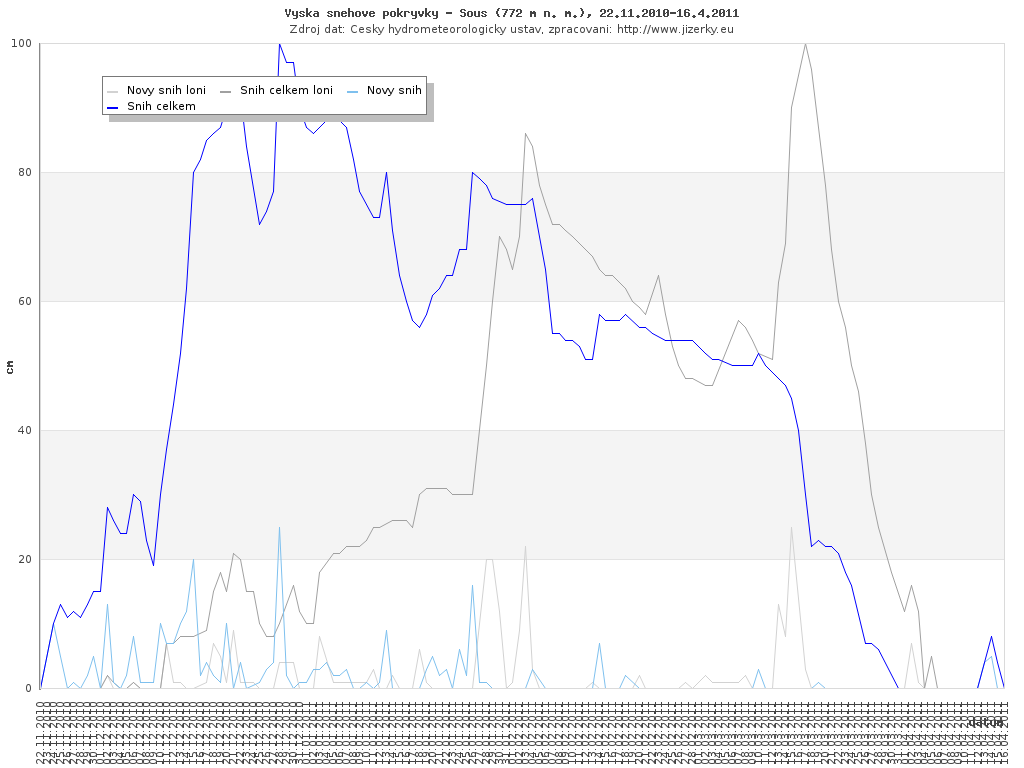Click the 'Snih celkem' legend label
This screenshot has height=768, width=1024.
point(161,105)
